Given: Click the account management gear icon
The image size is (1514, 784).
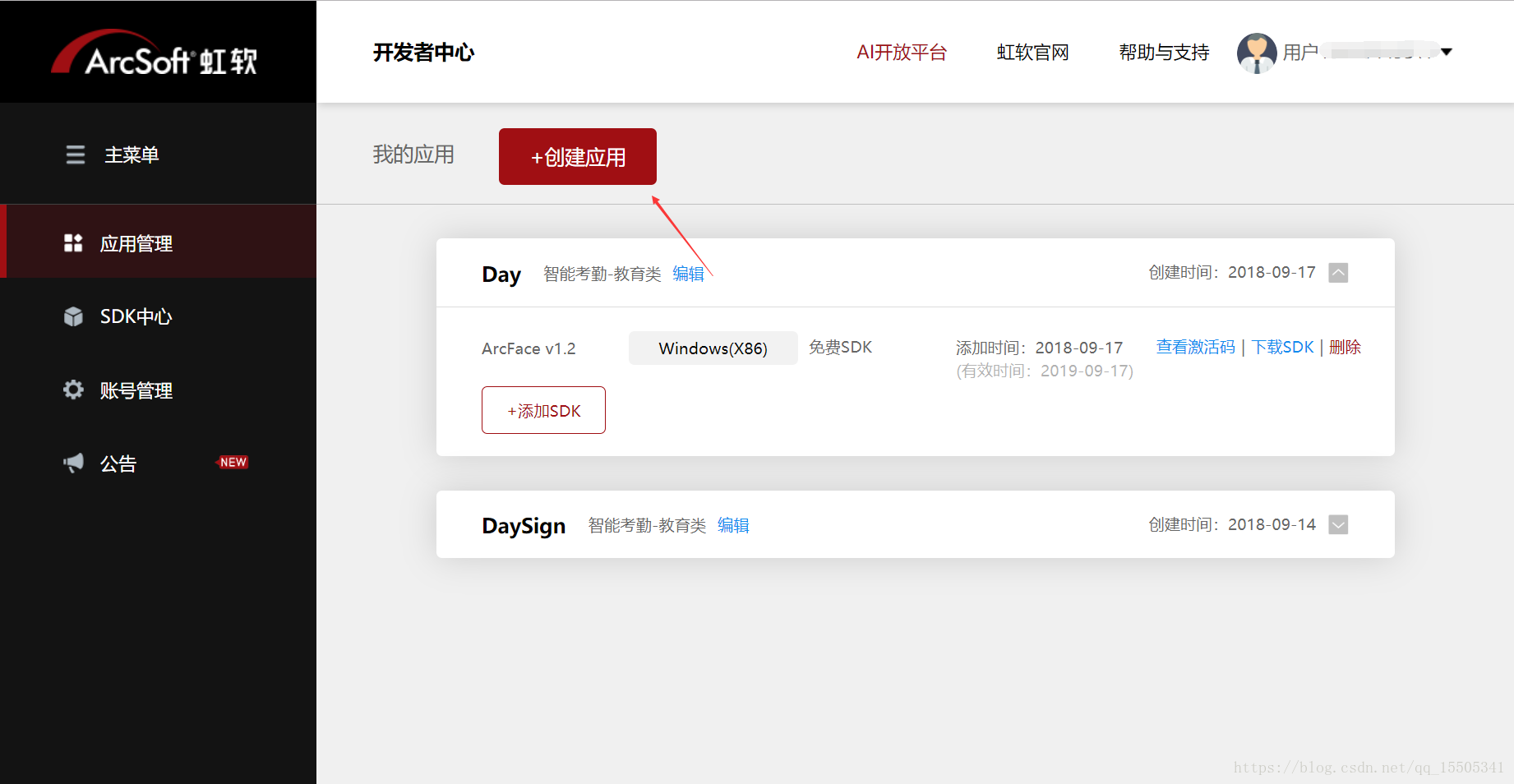Looking at the screenshot, I should (x=73, y=390).
